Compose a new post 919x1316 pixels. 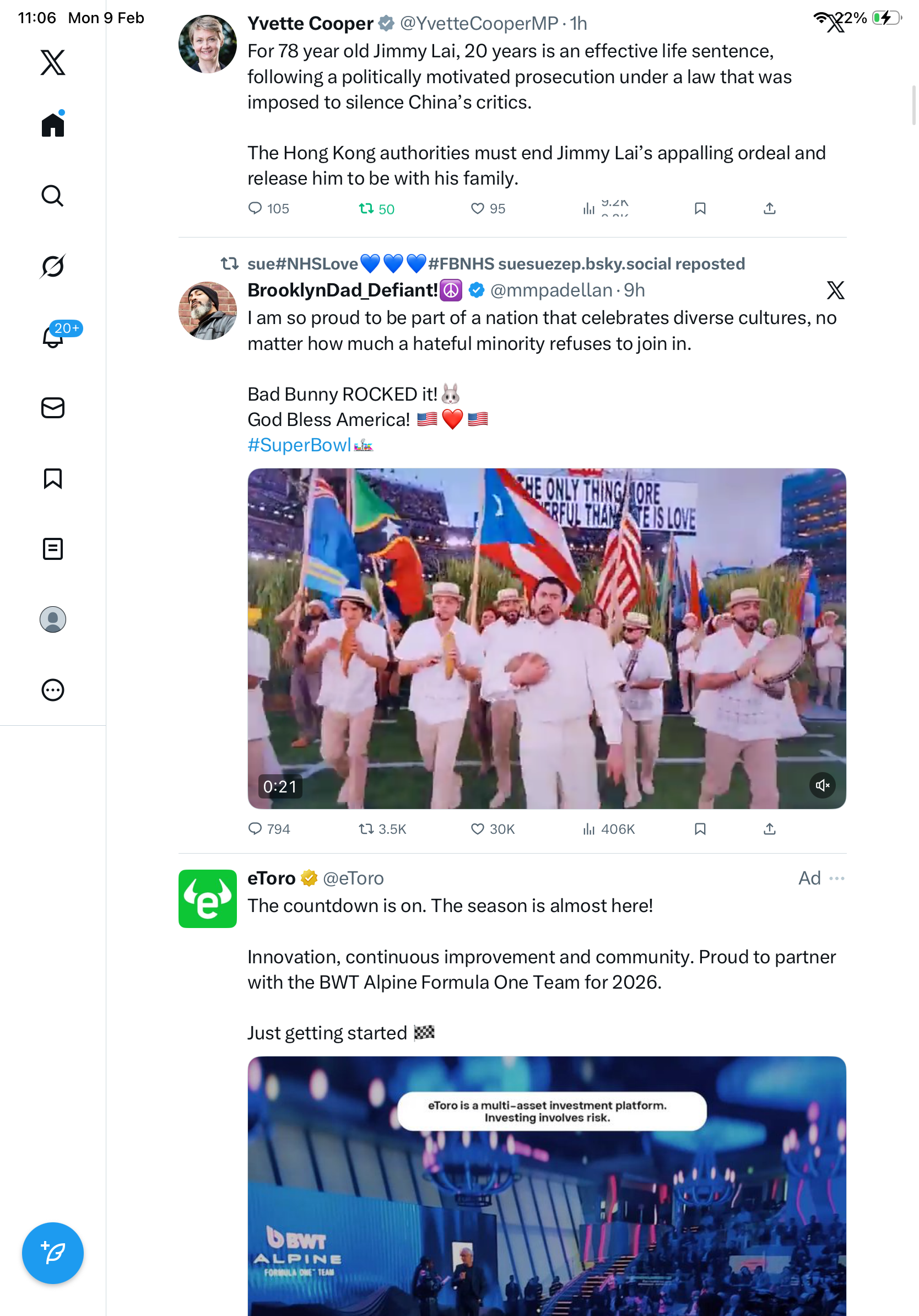[53, 1253]
